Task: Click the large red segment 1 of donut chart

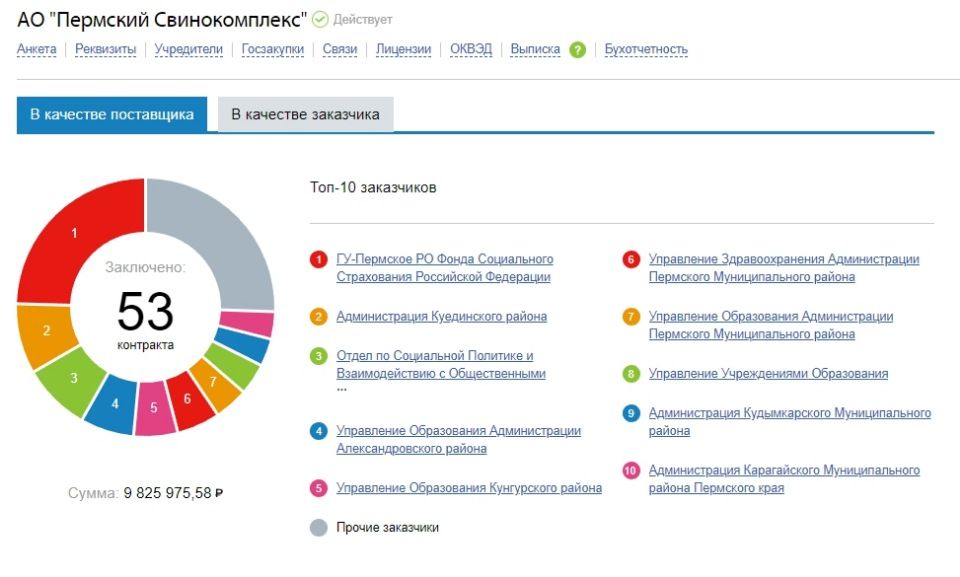Action: click(x=75, y=235)
